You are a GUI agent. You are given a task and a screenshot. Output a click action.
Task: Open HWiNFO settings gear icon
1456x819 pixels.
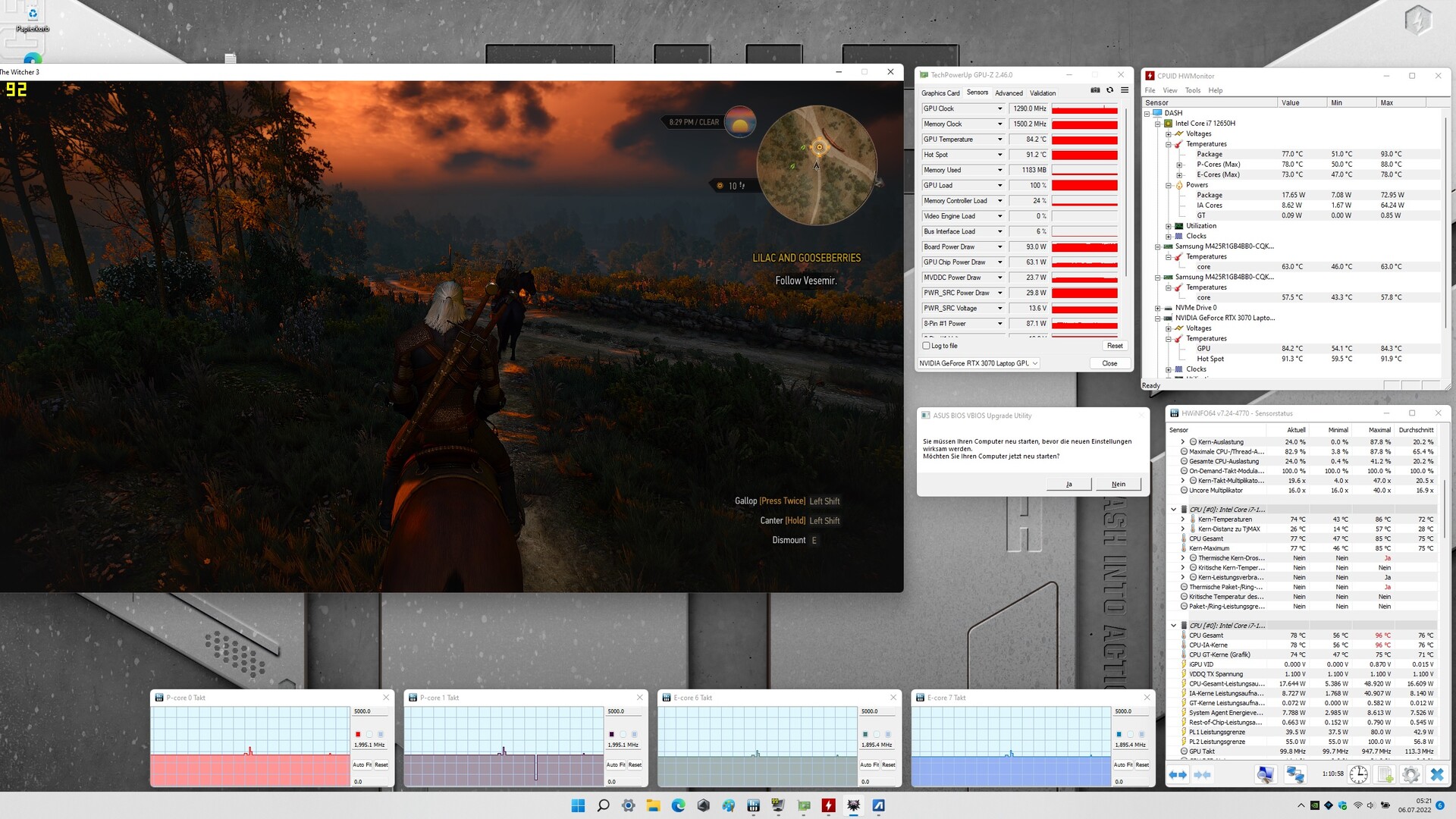click(1410, 774)
